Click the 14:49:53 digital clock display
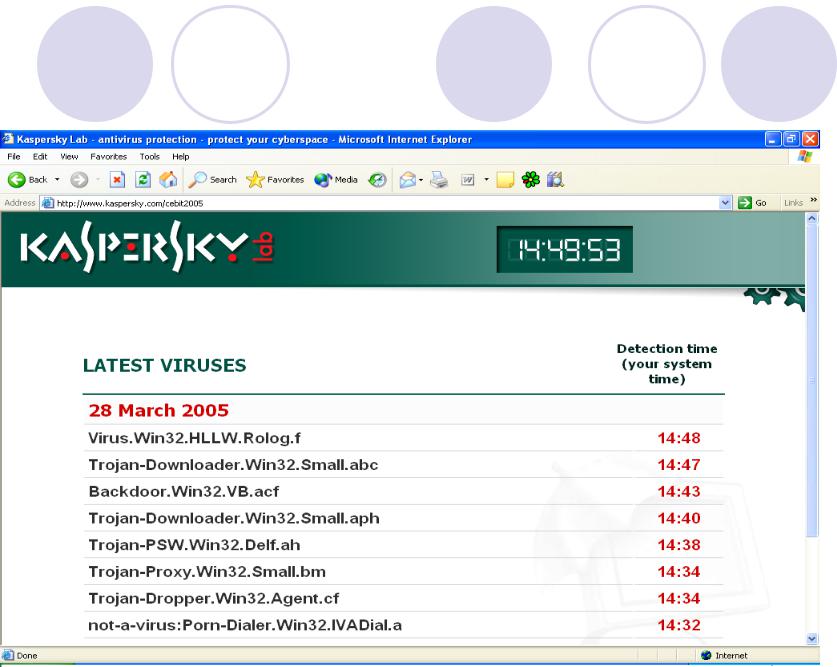The image size is (837, 667). [x=565, y=249]
